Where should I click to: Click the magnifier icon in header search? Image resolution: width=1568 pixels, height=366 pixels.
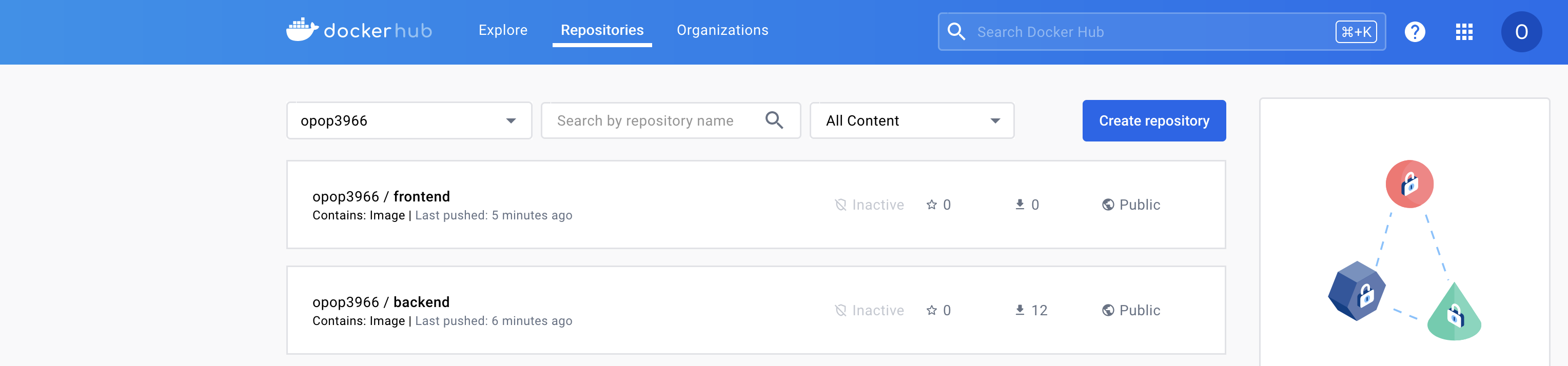coord(956,32)
